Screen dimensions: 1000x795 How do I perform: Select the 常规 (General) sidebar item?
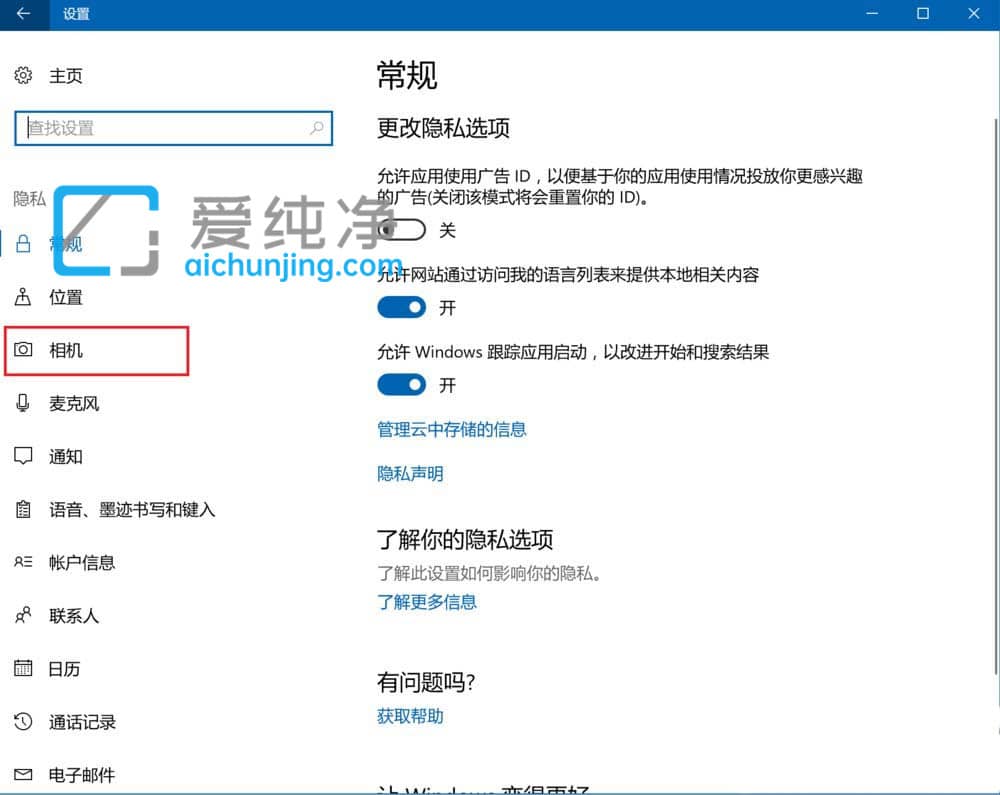pos(65,244)
